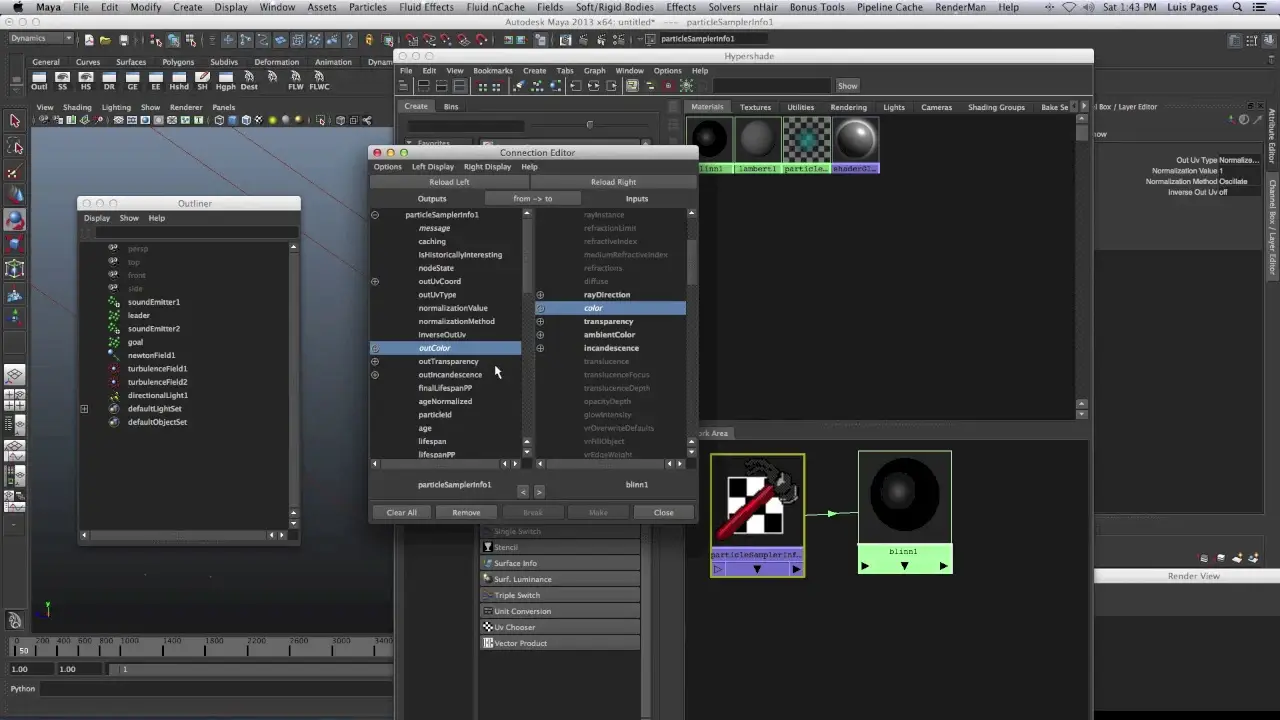Click the Hshd shelf icon

(179, 80)
